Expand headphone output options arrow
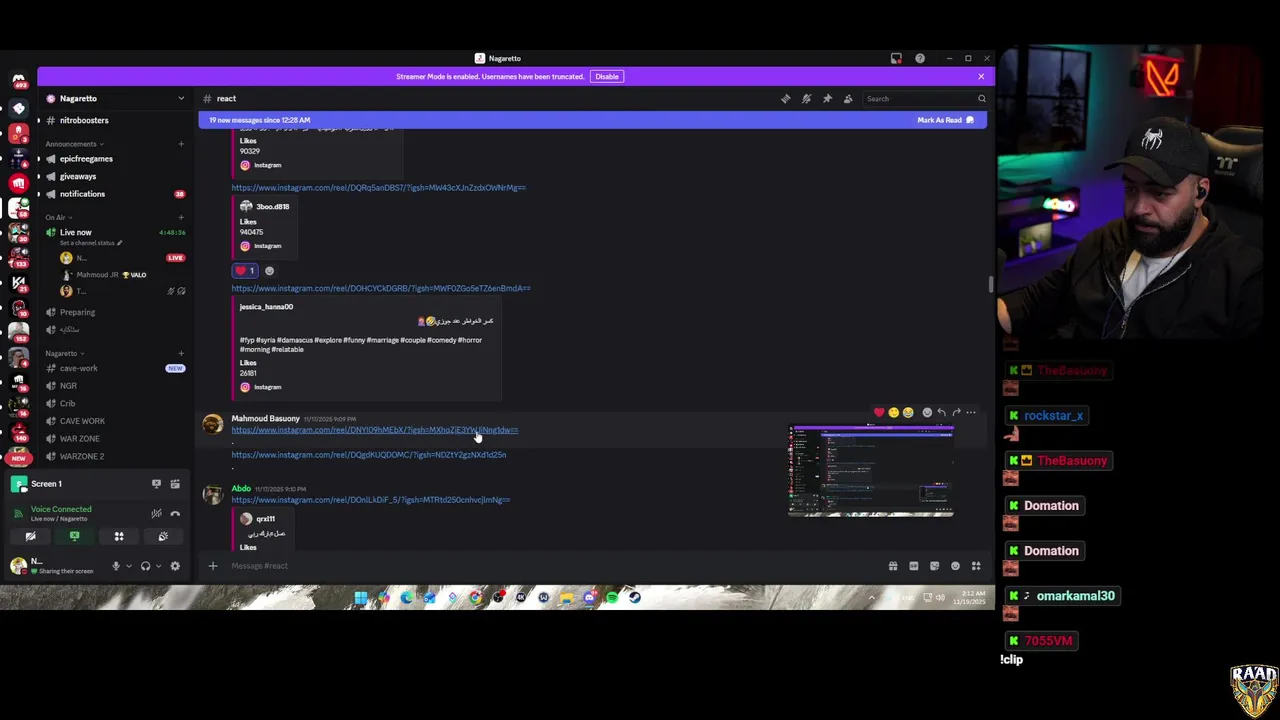 (x=158, y=567)
